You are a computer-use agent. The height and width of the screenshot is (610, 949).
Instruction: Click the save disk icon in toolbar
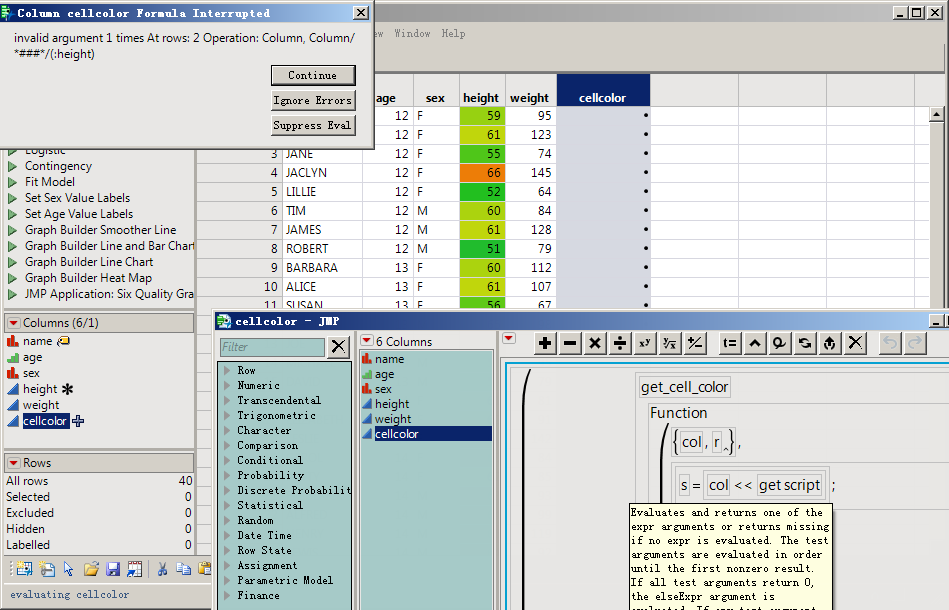click(112, 569)
